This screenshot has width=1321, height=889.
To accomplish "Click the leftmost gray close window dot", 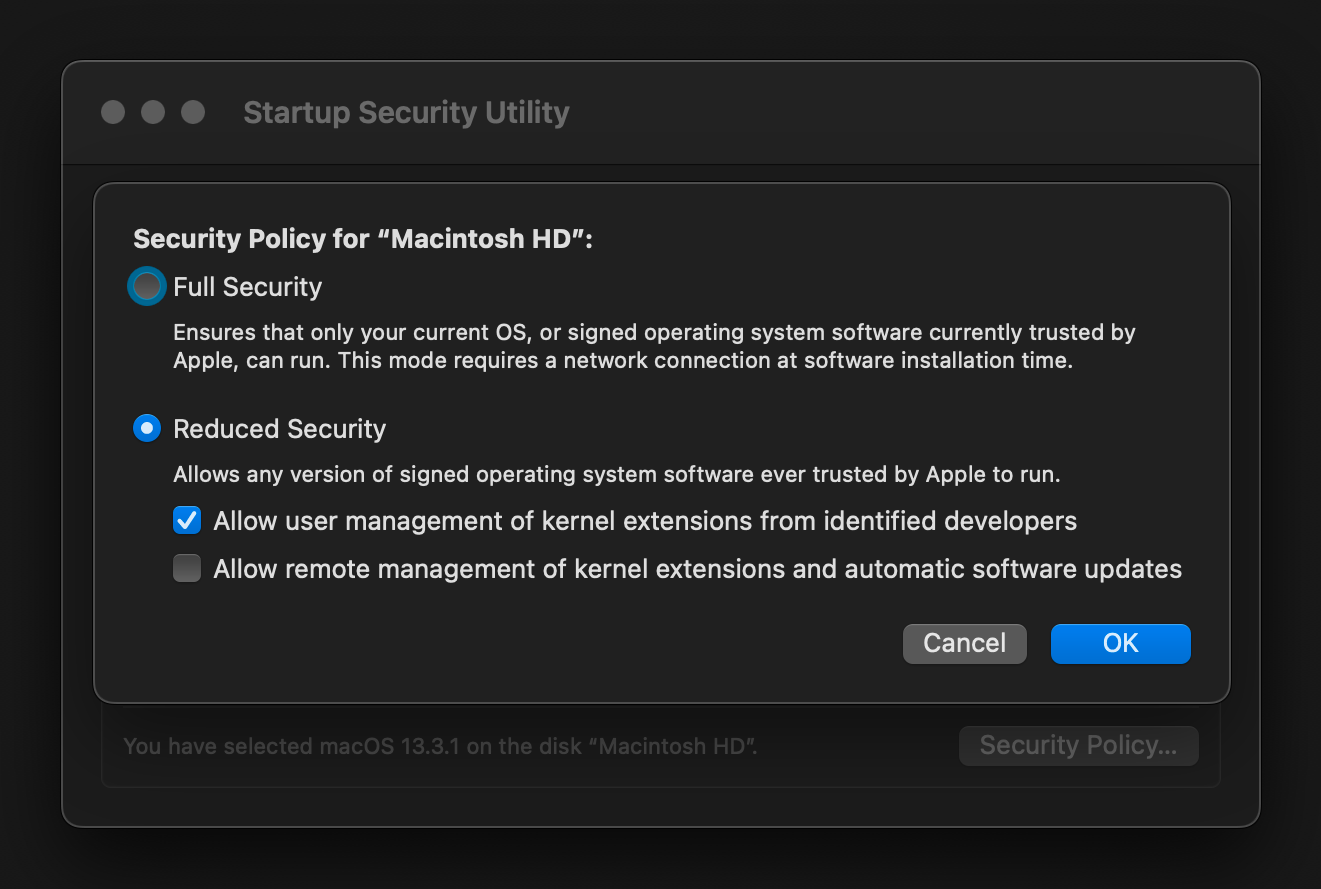I will tap(113, 112).
